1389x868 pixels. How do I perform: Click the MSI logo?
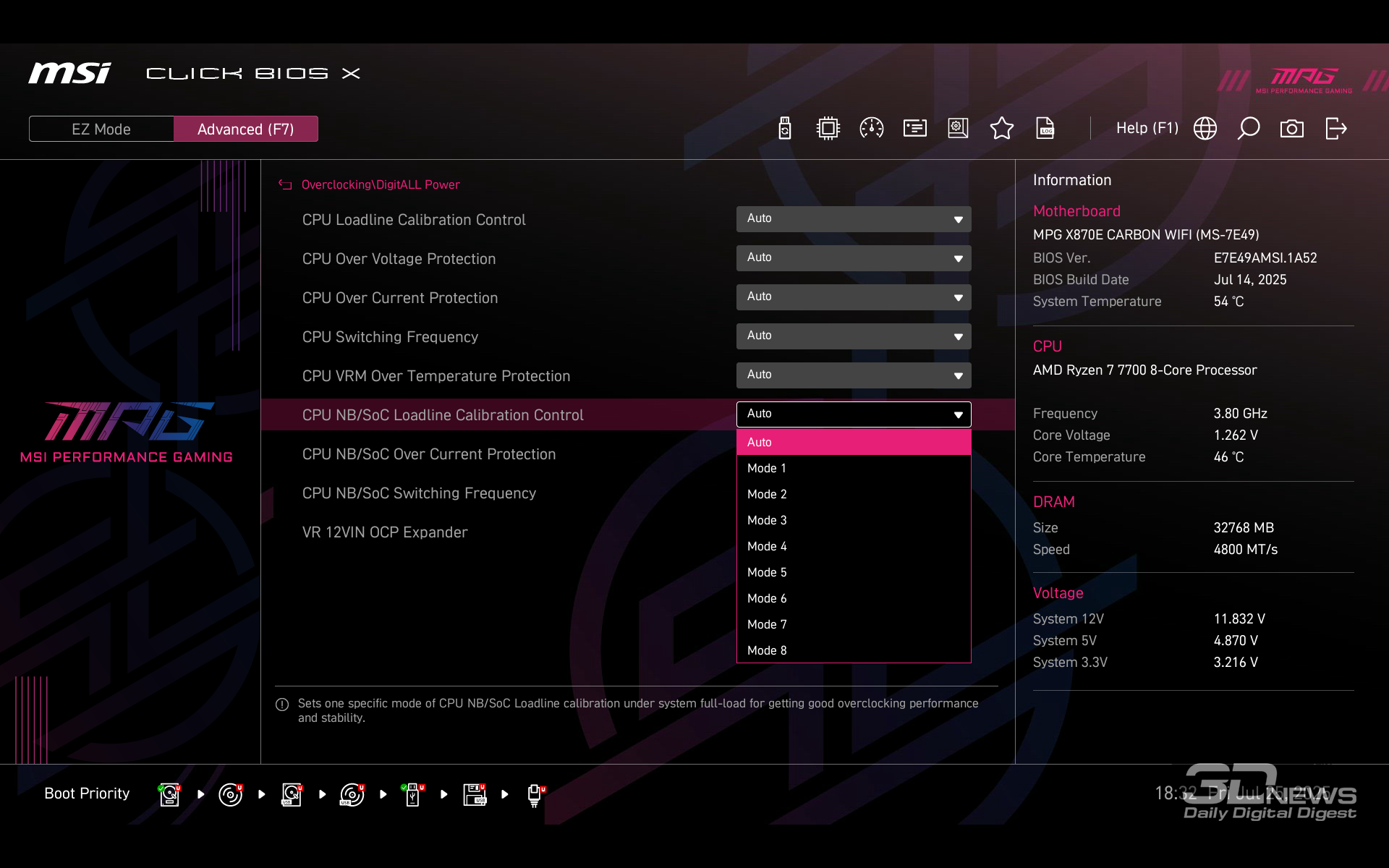coord(69,73)
